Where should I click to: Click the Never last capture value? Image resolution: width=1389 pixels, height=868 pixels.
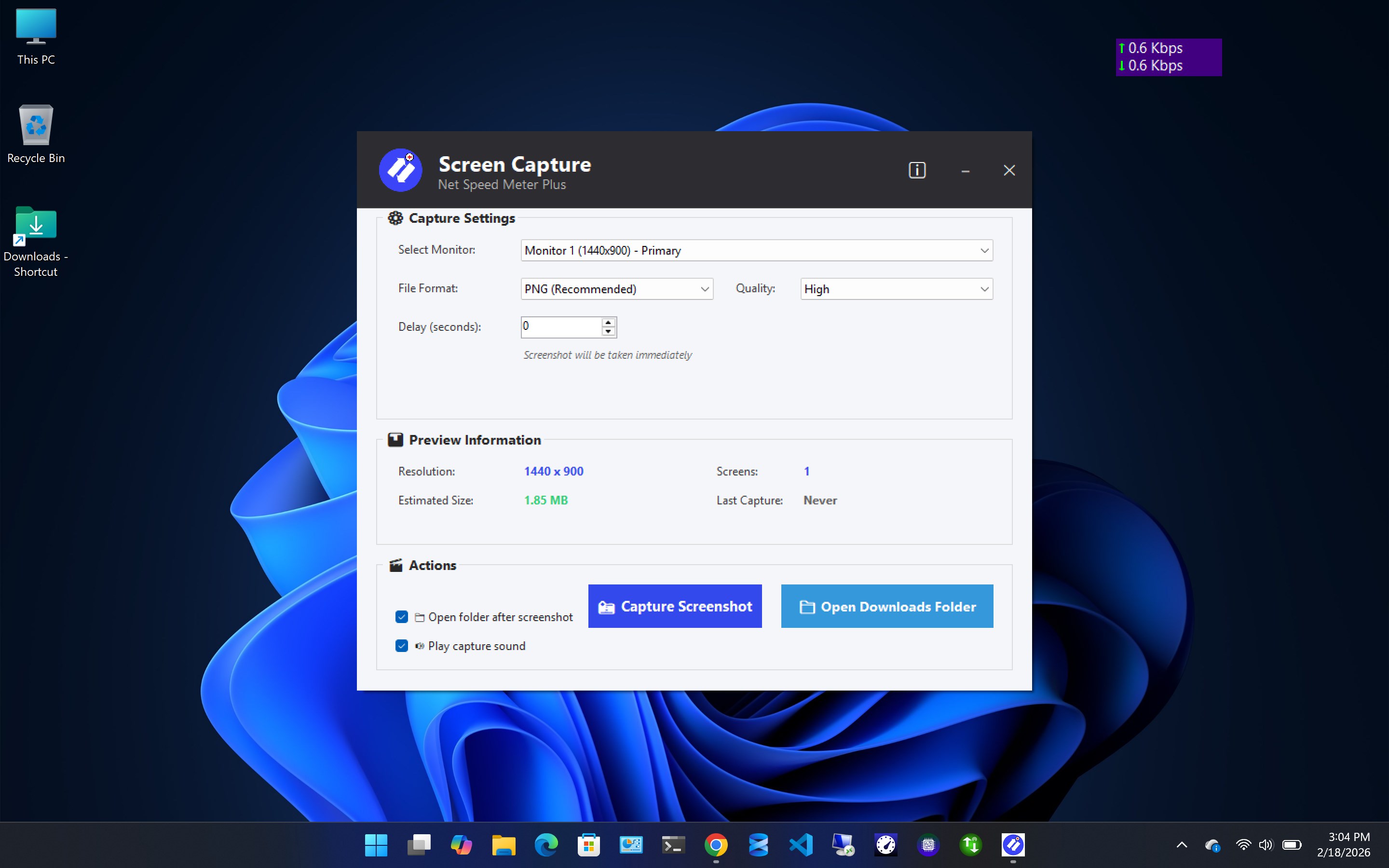point(819,500)
